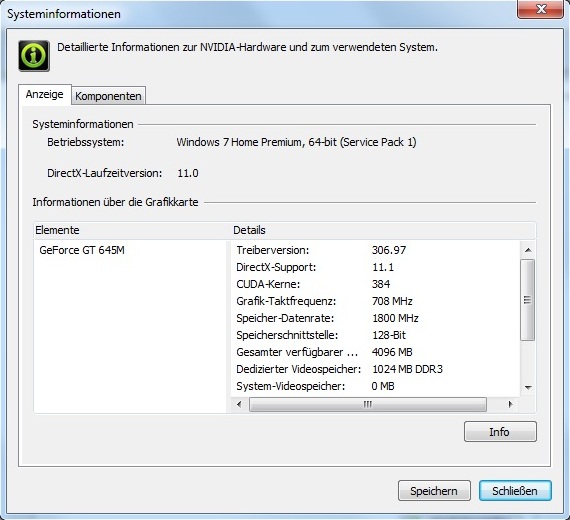Click the Speicherschnittstelle: label
Screen dimensions: 570x520
(x=287, y=335)
